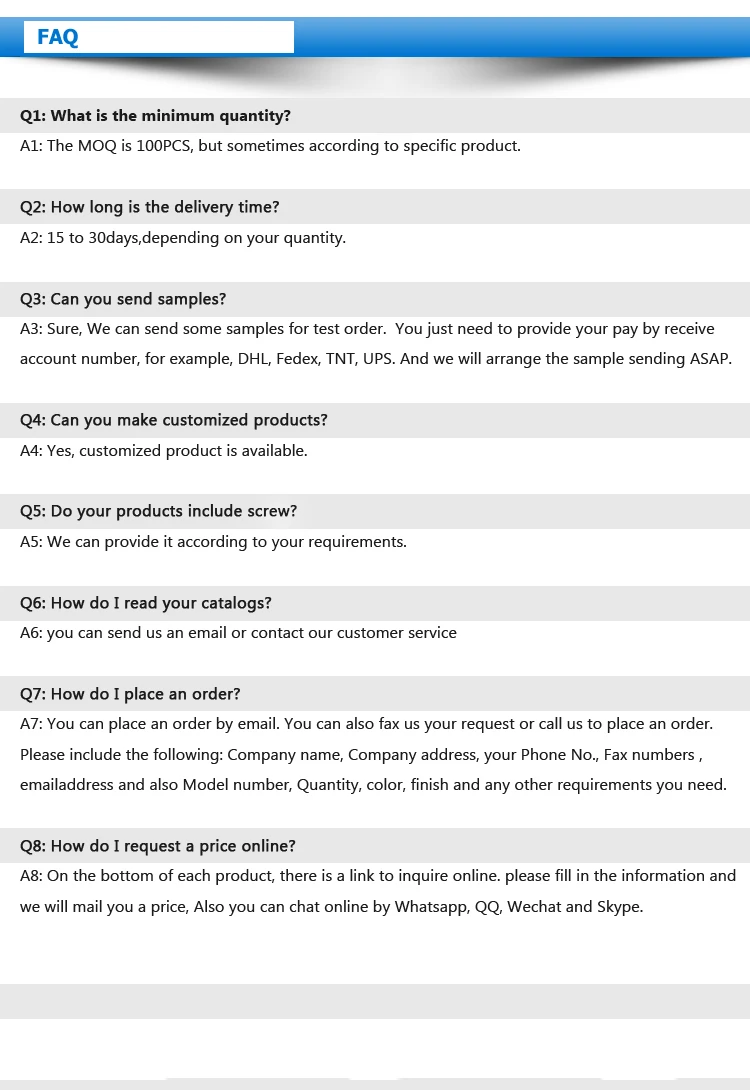Click the A1 answer about MOQ 100PCS
Viewport: 750px width, 1090px height.
(270, 146)
